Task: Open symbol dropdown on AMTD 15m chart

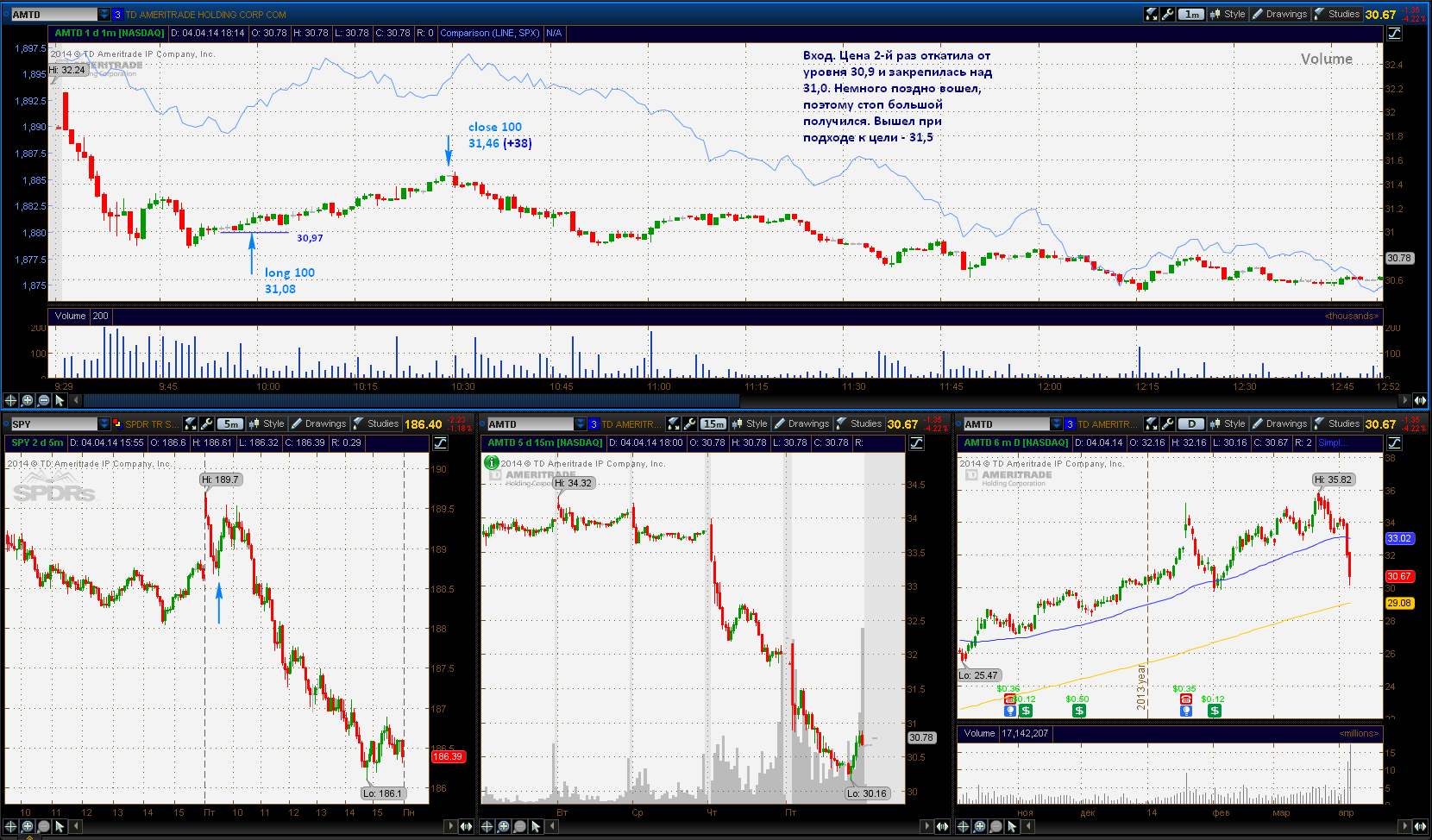Action: coord(581,423)
